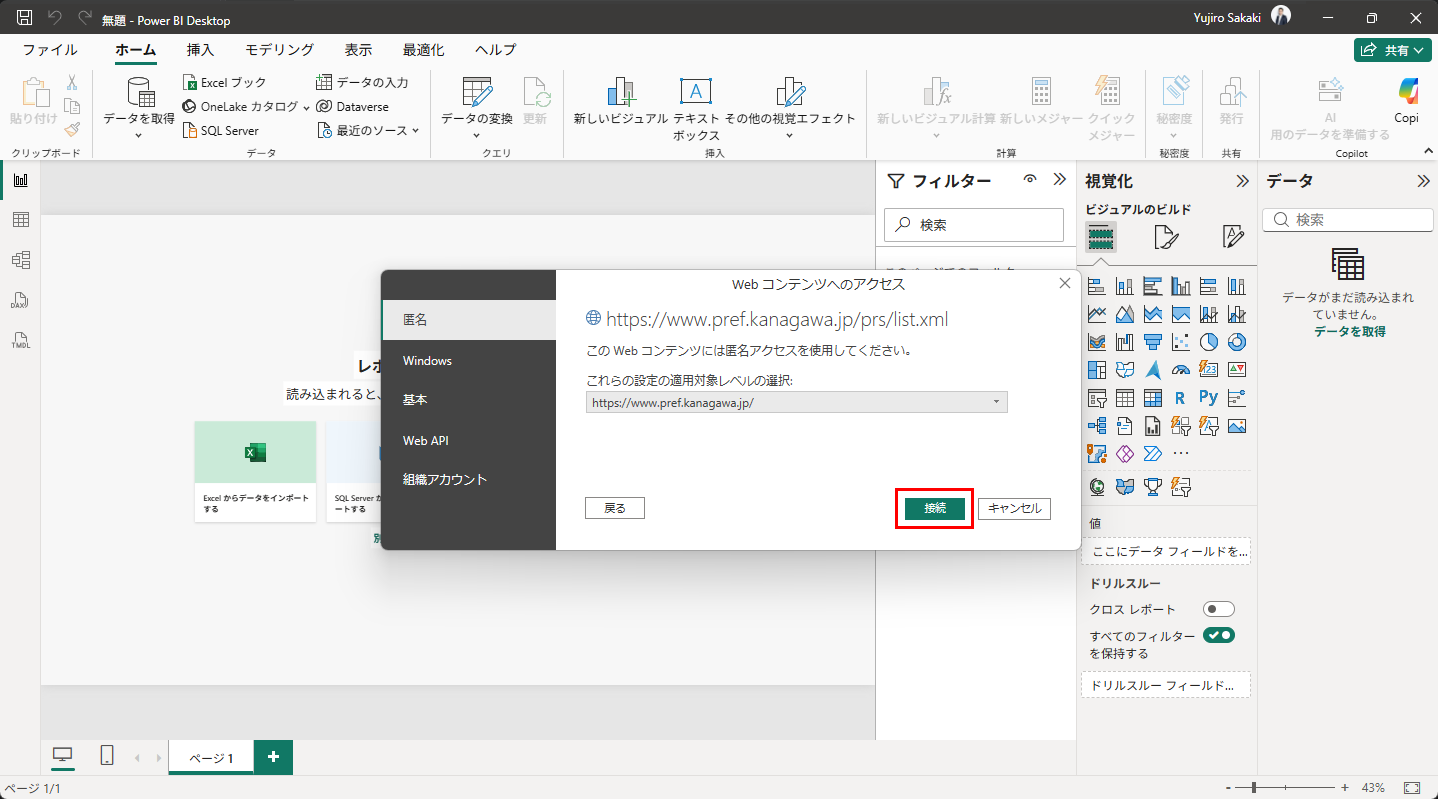Expand その他の視覚エフェクト dropdown
Image resolution: width=1438 pixels, height=799 pixels.
[790, 134]
